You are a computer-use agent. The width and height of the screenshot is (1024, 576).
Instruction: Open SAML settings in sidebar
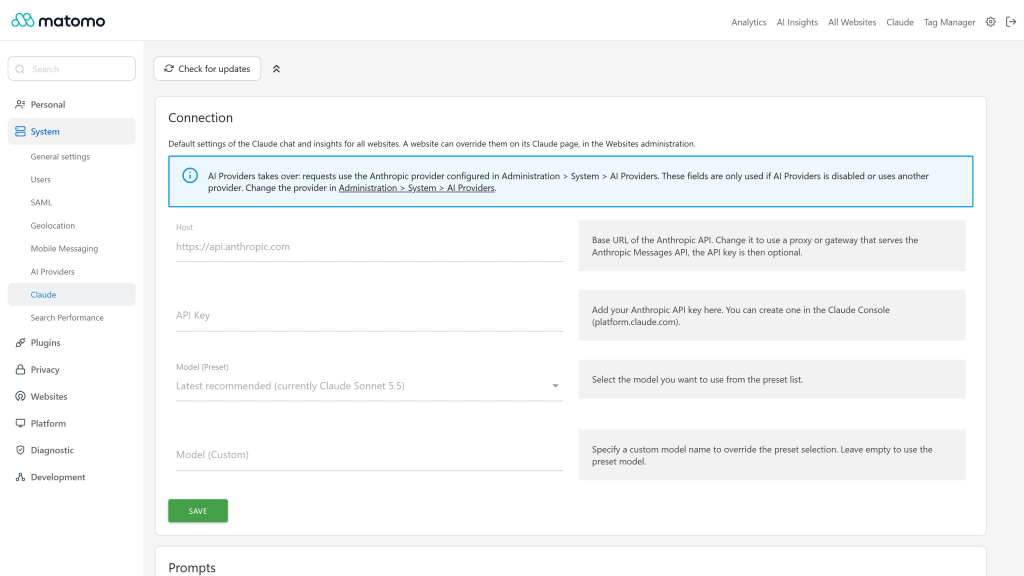point(41,202)
